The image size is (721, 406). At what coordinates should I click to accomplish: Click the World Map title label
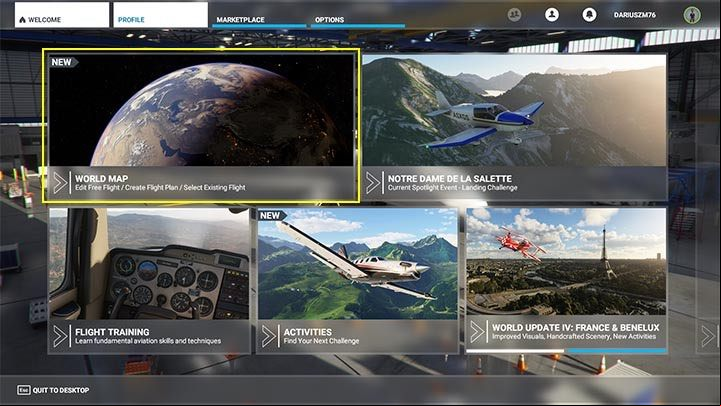(102, 178)
